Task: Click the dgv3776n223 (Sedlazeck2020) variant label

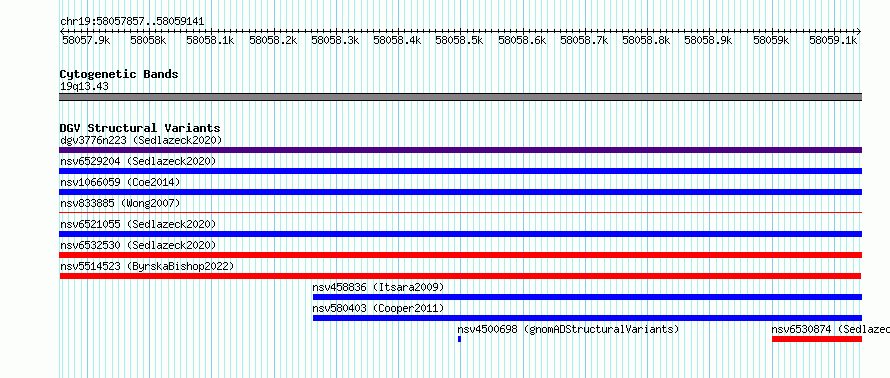Action: coord(141,140)
